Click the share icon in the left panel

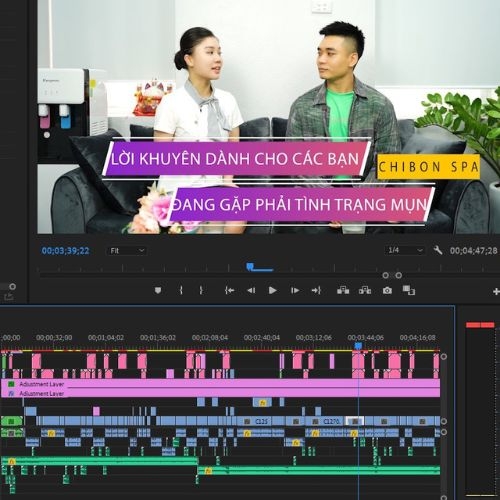[8, 296]
